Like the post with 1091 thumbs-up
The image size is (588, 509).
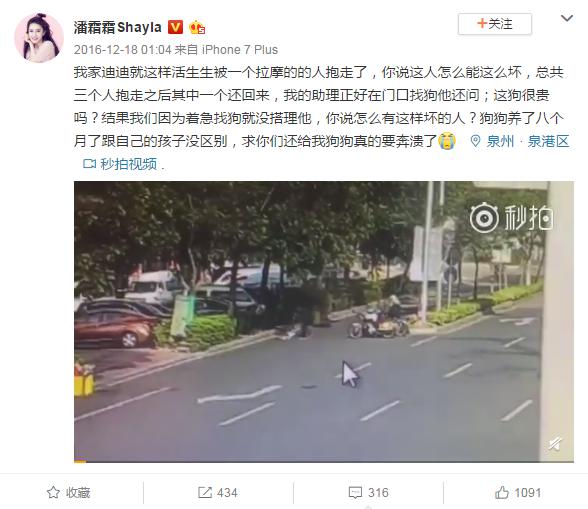click(518, 492)
